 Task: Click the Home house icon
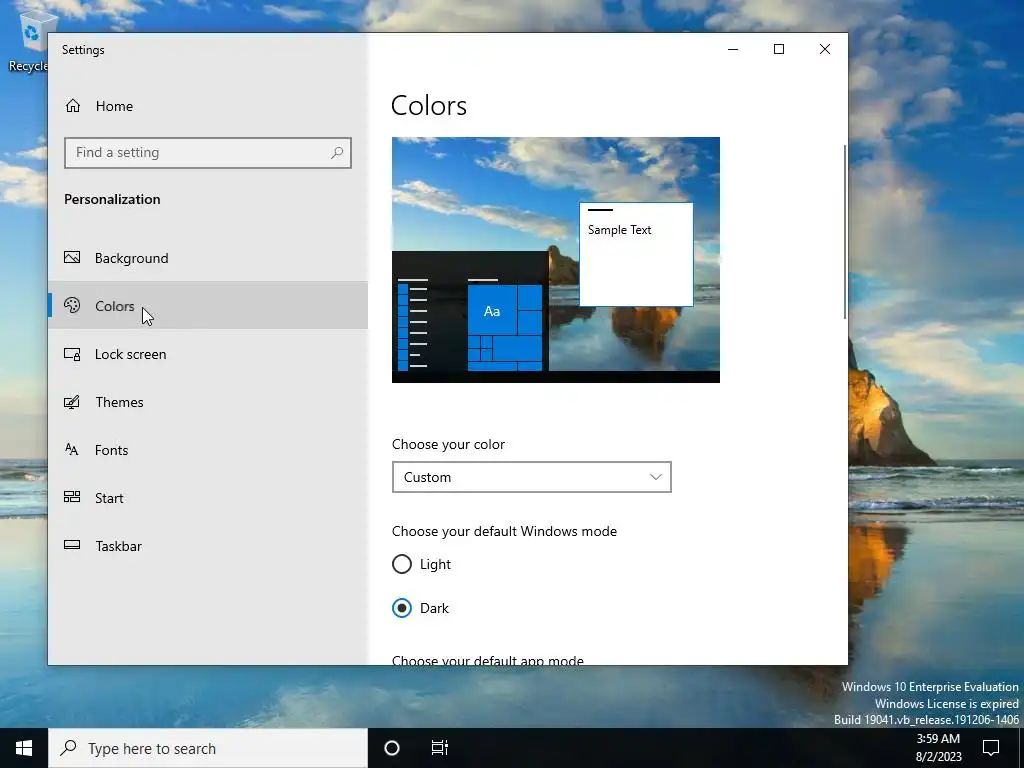[x=72, y=106]
